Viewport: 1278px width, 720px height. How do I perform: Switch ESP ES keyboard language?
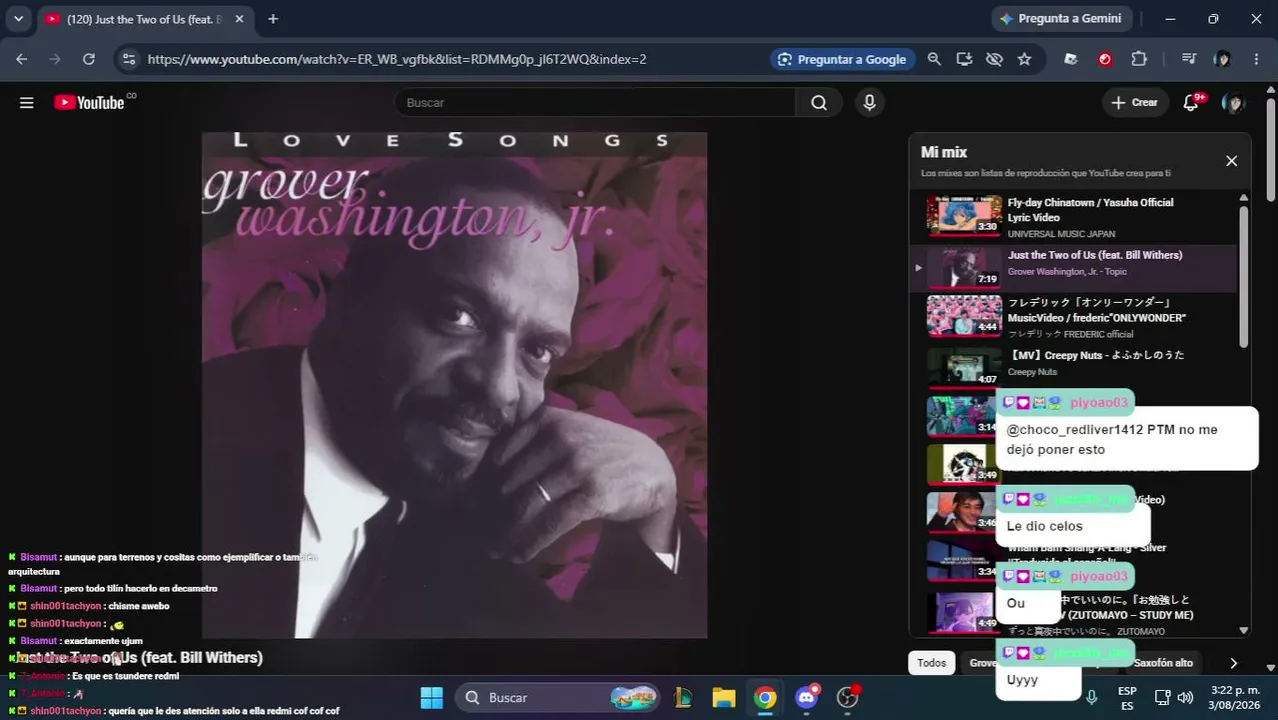[x=1127, y=698]
